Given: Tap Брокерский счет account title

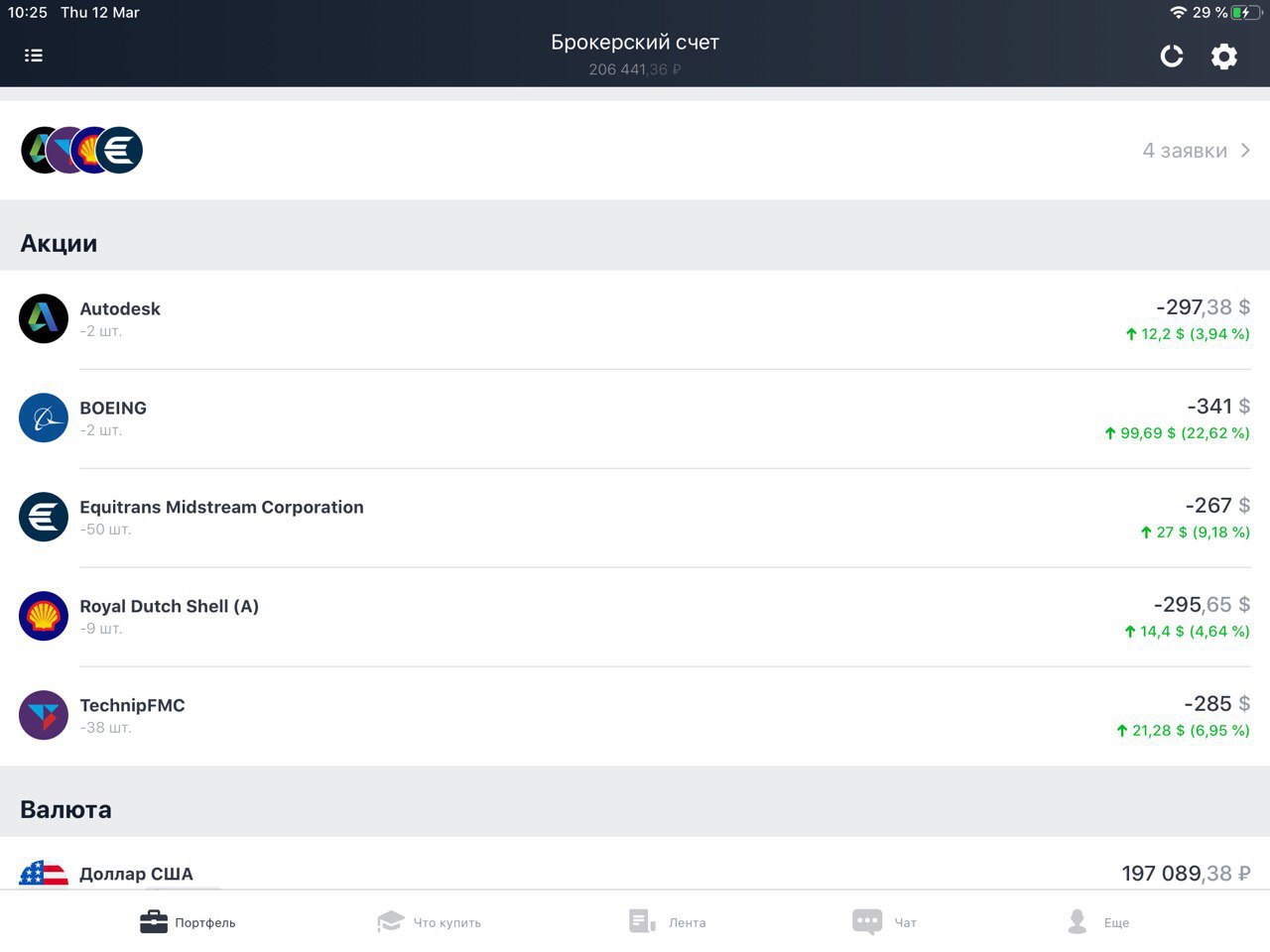Looking at the screenshot, I should [635, 43].
